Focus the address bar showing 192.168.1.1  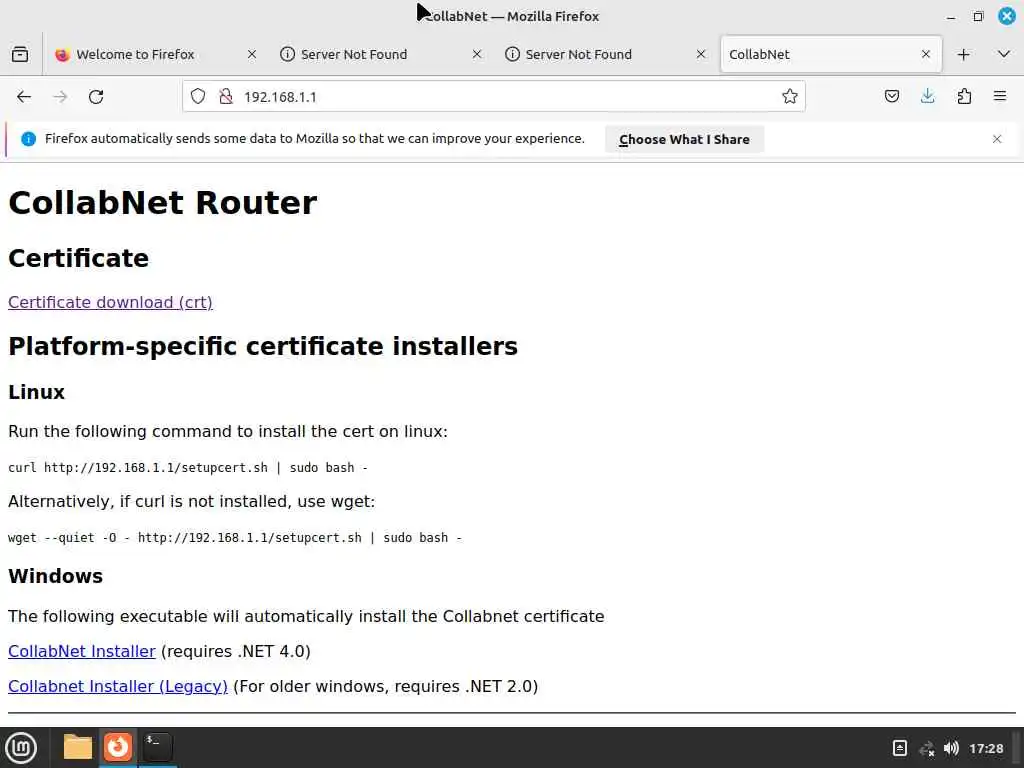pyautogui.click(x=494, y=97)
